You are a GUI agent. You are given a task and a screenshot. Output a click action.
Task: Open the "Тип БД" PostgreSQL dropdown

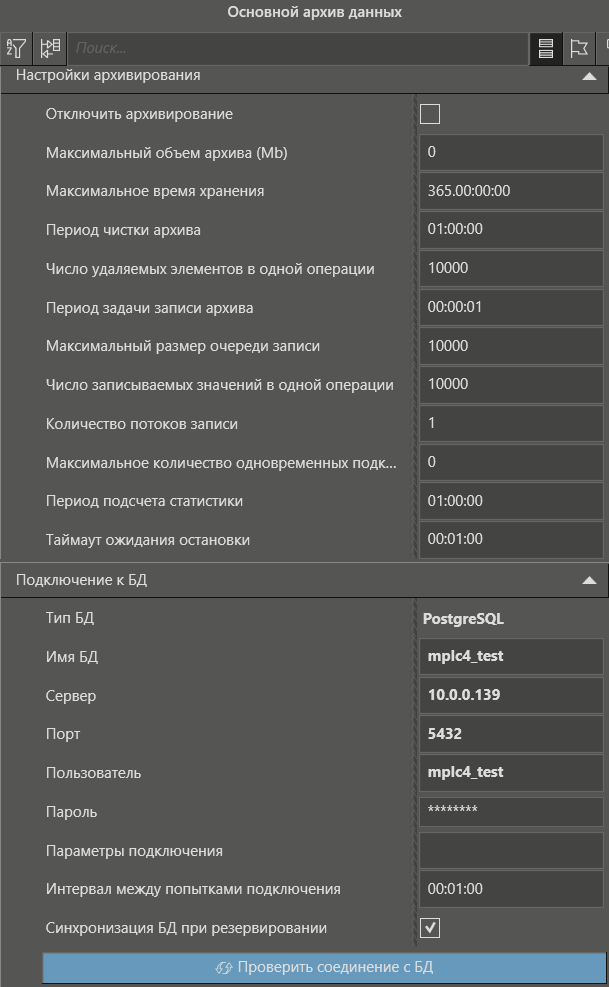[510, 619]
